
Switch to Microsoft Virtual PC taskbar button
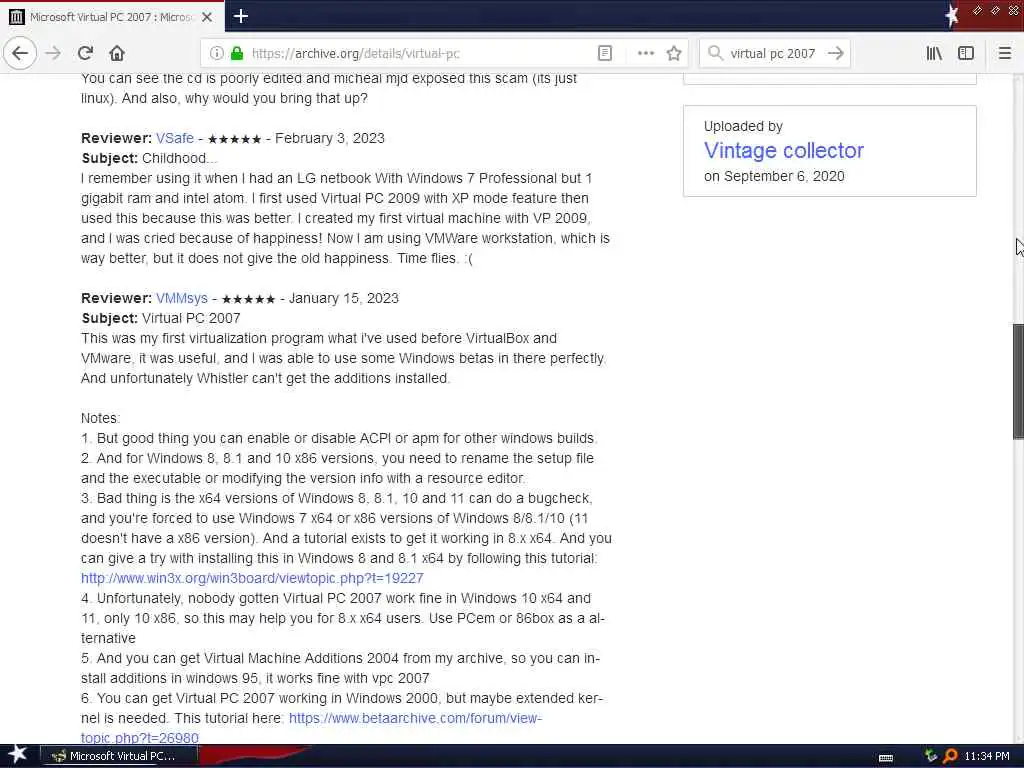[119, 756]
